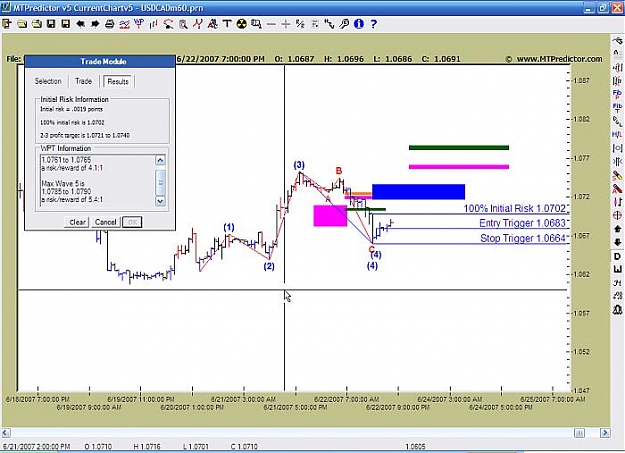Click the yellow radiation symbol icon
The height and width of the screenshot is (453, 625).
242,24
